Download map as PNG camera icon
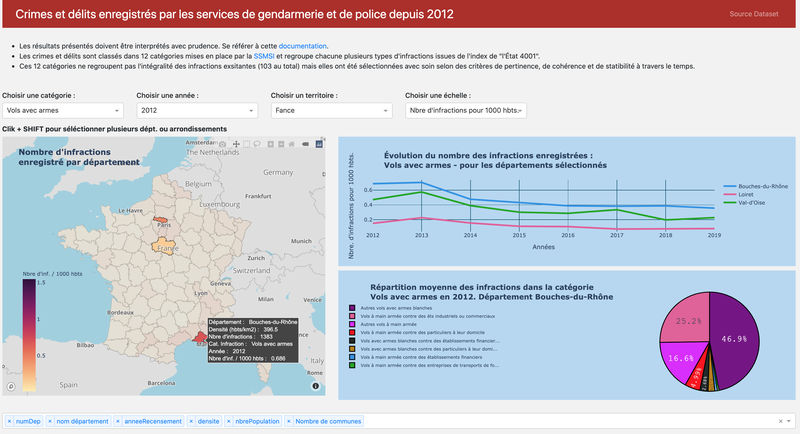The width and height of the screenshot is (800, 434). [x=222, y=144]
